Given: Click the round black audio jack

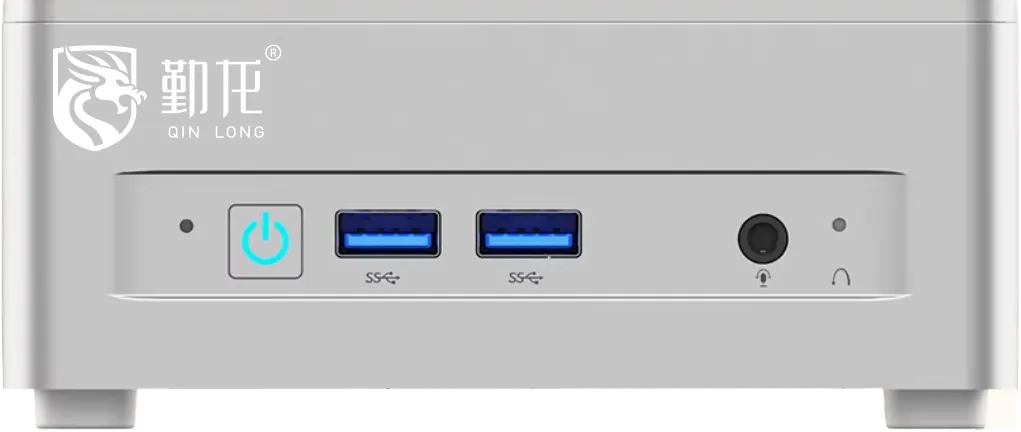Looking at the screenshot, I should tap(762, 238).
